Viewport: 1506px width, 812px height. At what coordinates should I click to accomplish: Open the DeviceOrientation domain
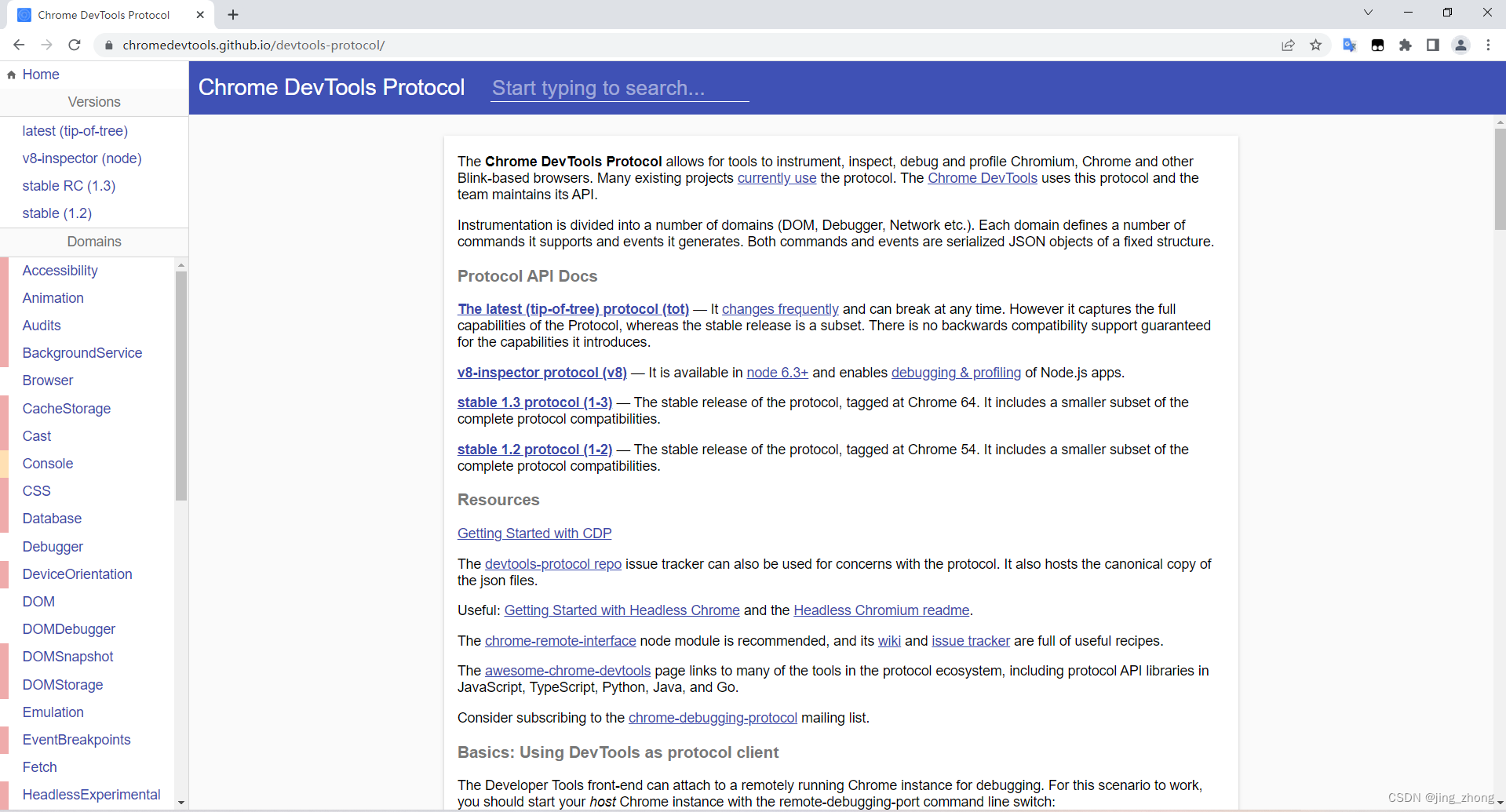pyautogui.click(x=77, y=574)
